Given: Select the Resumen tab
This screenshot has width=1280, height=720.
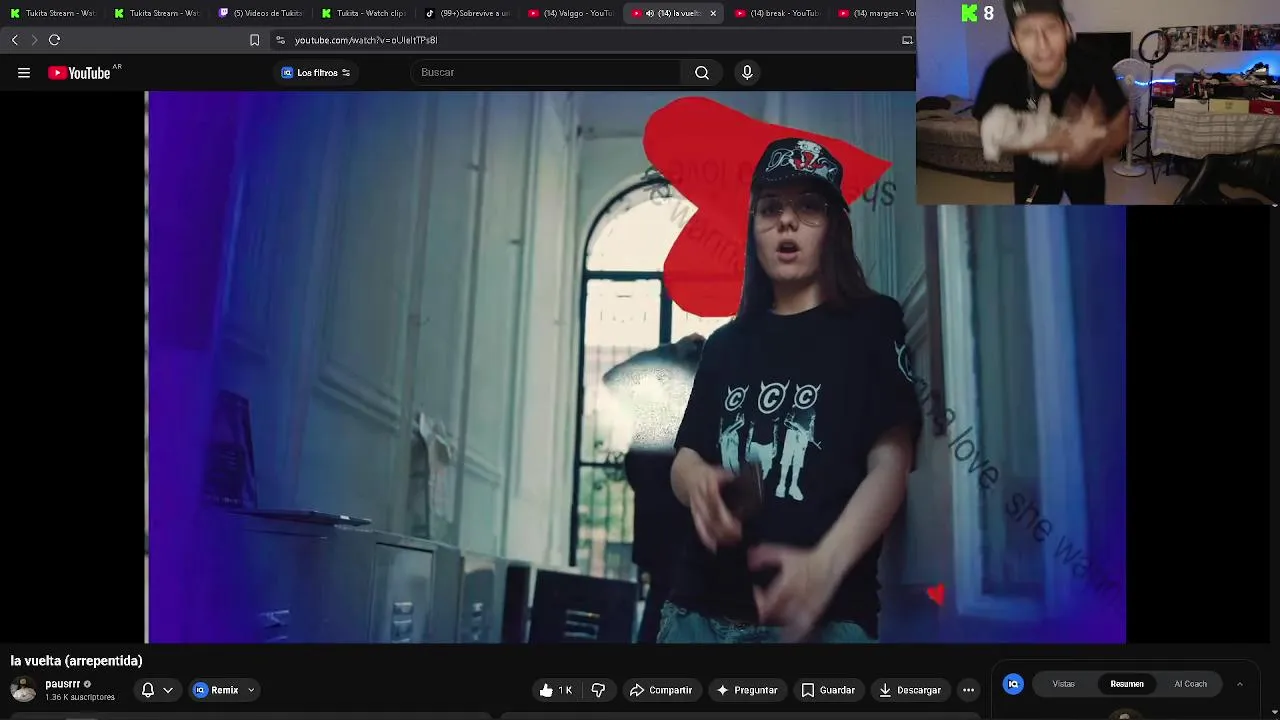Looking at the screenshot, I should (x=1127, y=684).
